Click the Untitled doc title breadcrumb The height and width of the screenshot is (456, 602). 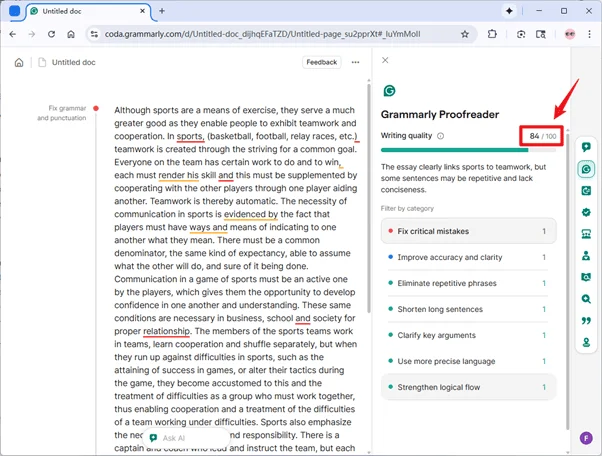point(74,62)
